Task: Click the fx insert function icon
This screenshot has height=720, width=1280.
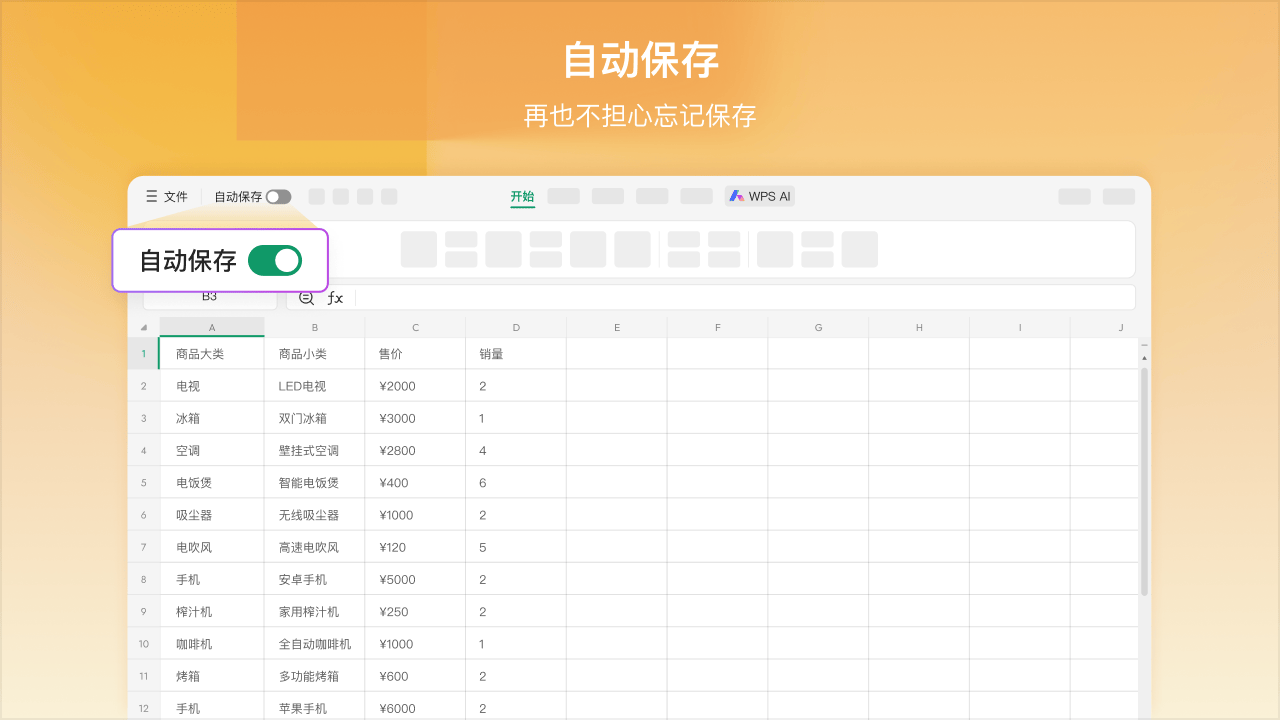Action: [335, 297]
